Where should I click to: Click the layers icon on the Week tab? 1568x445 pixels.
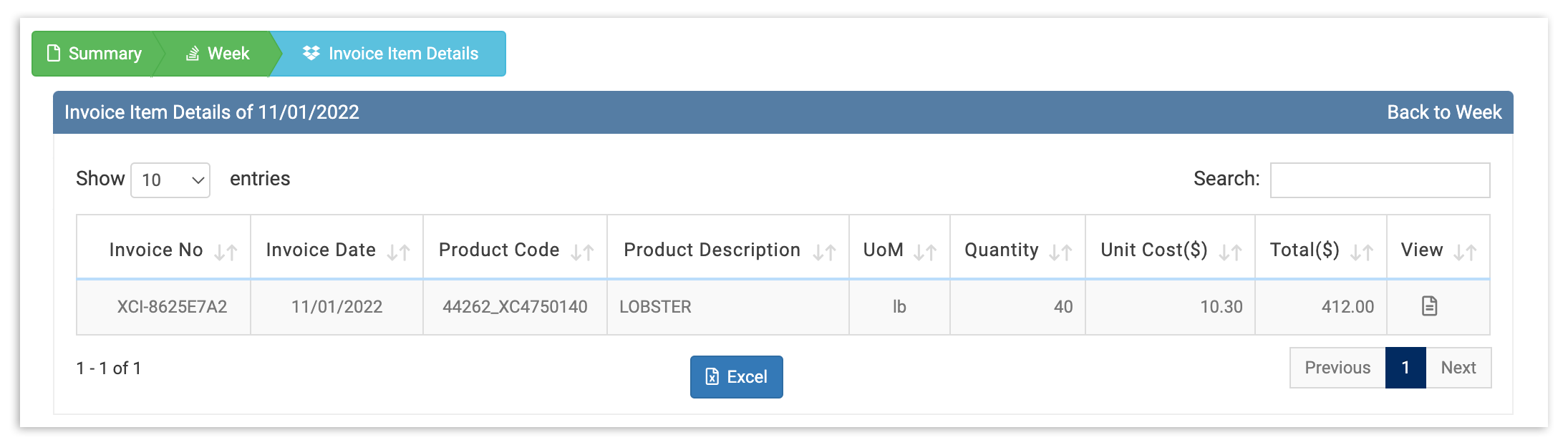[192, 53]
